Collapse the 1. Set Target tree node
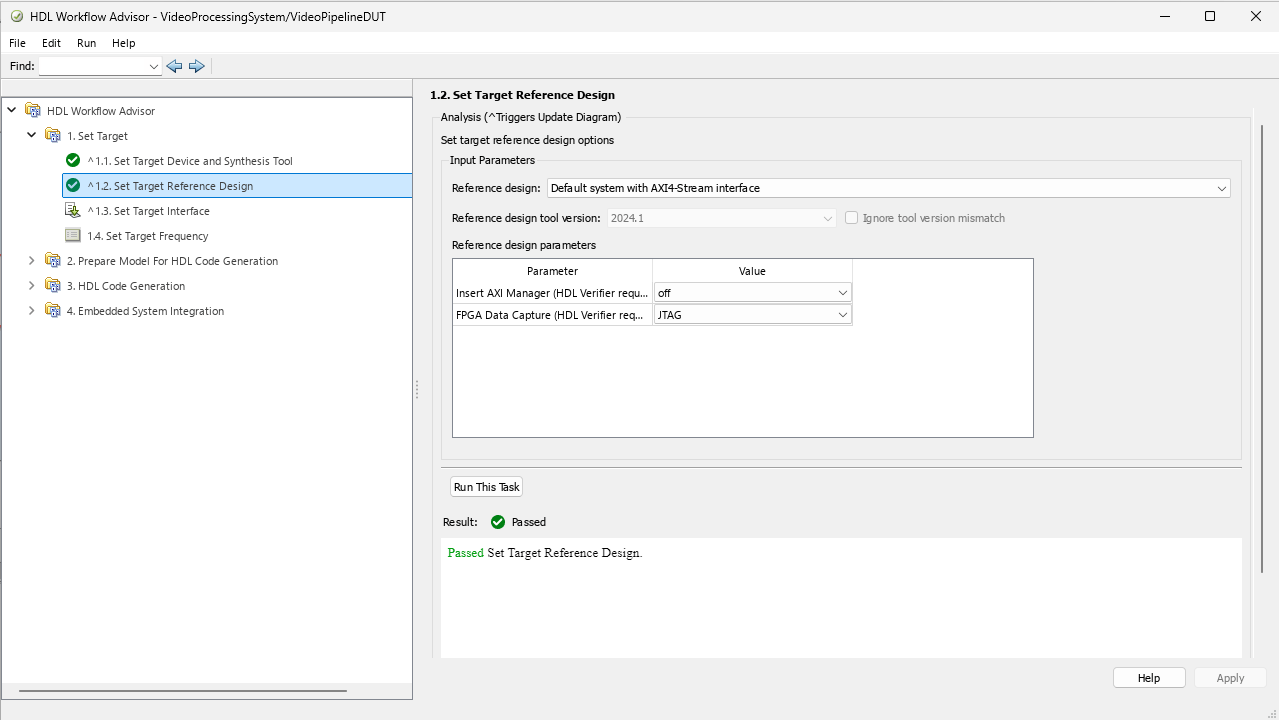 (31, 135)
